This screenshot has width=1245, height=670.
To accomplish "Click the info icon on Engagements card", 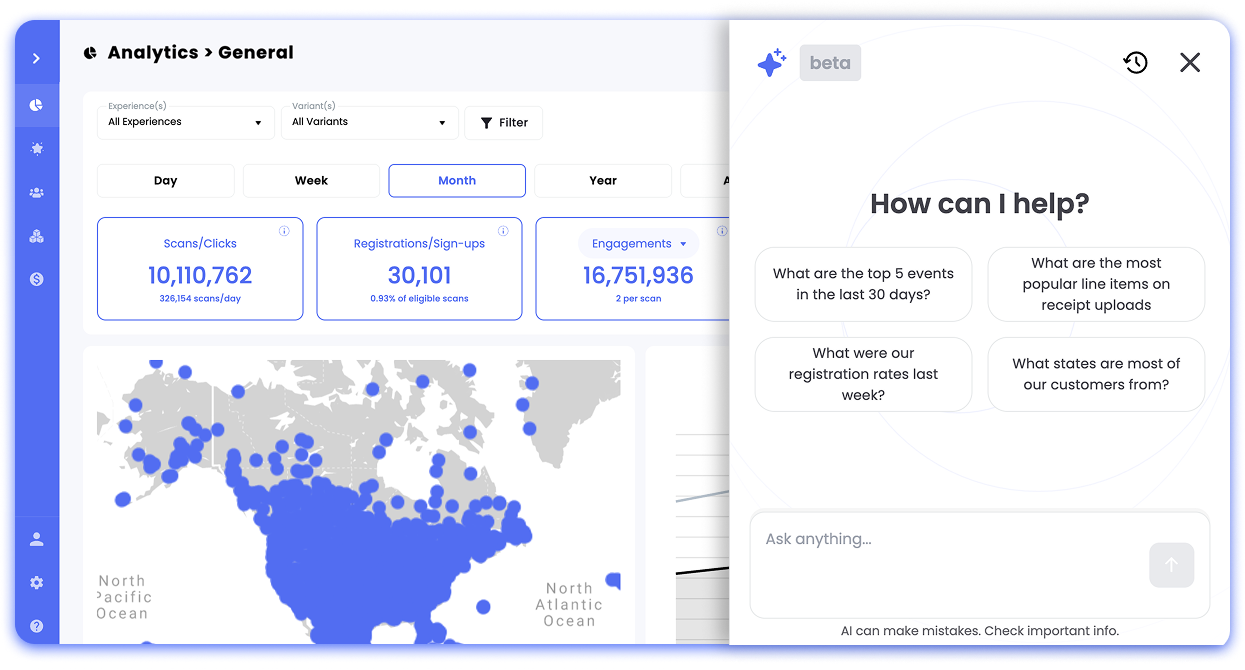I will 722,231.
